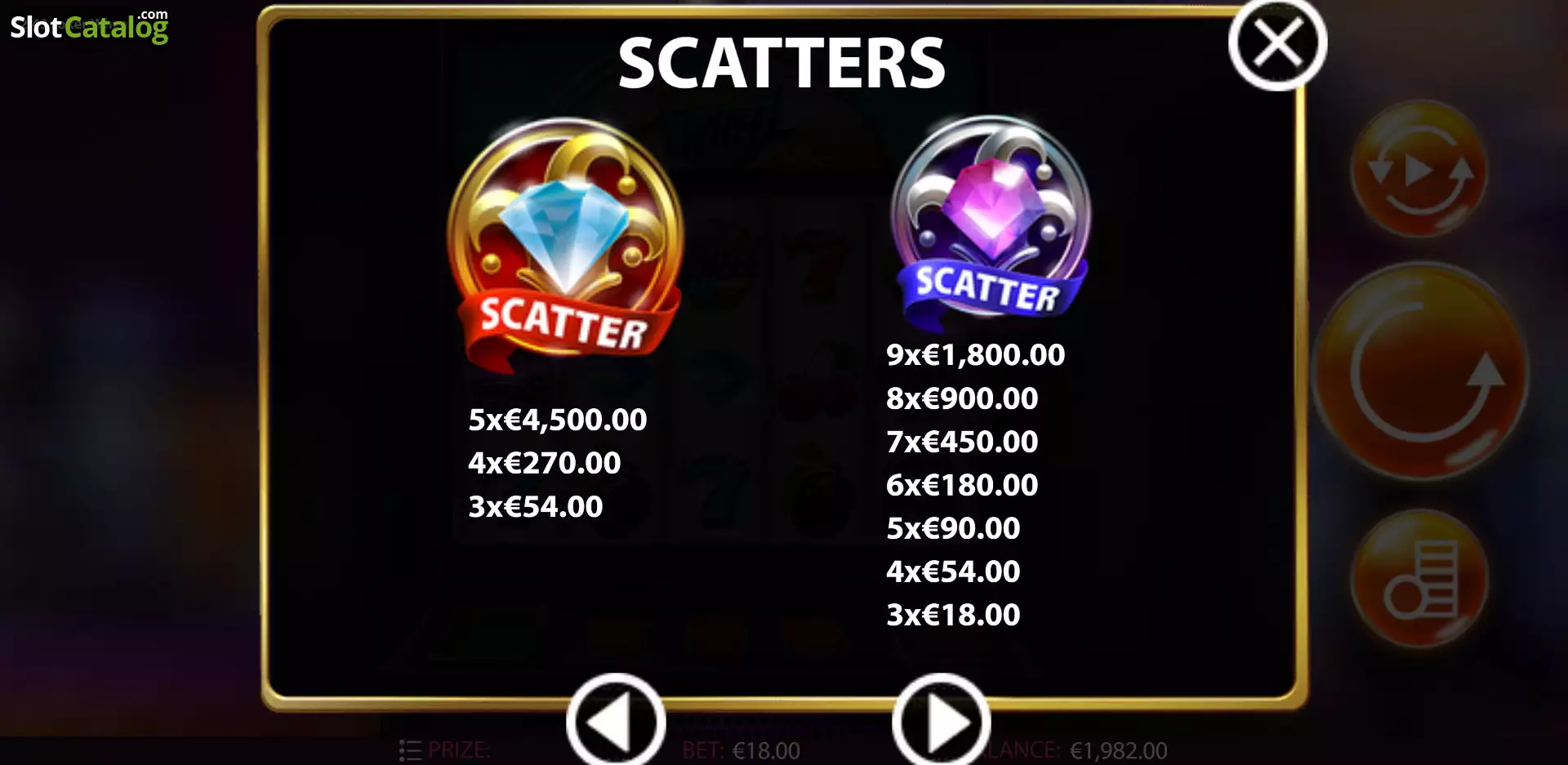The image size is (1568, 765).
Task: Go to the previous paytable page
Action: [x=616, y=721]
